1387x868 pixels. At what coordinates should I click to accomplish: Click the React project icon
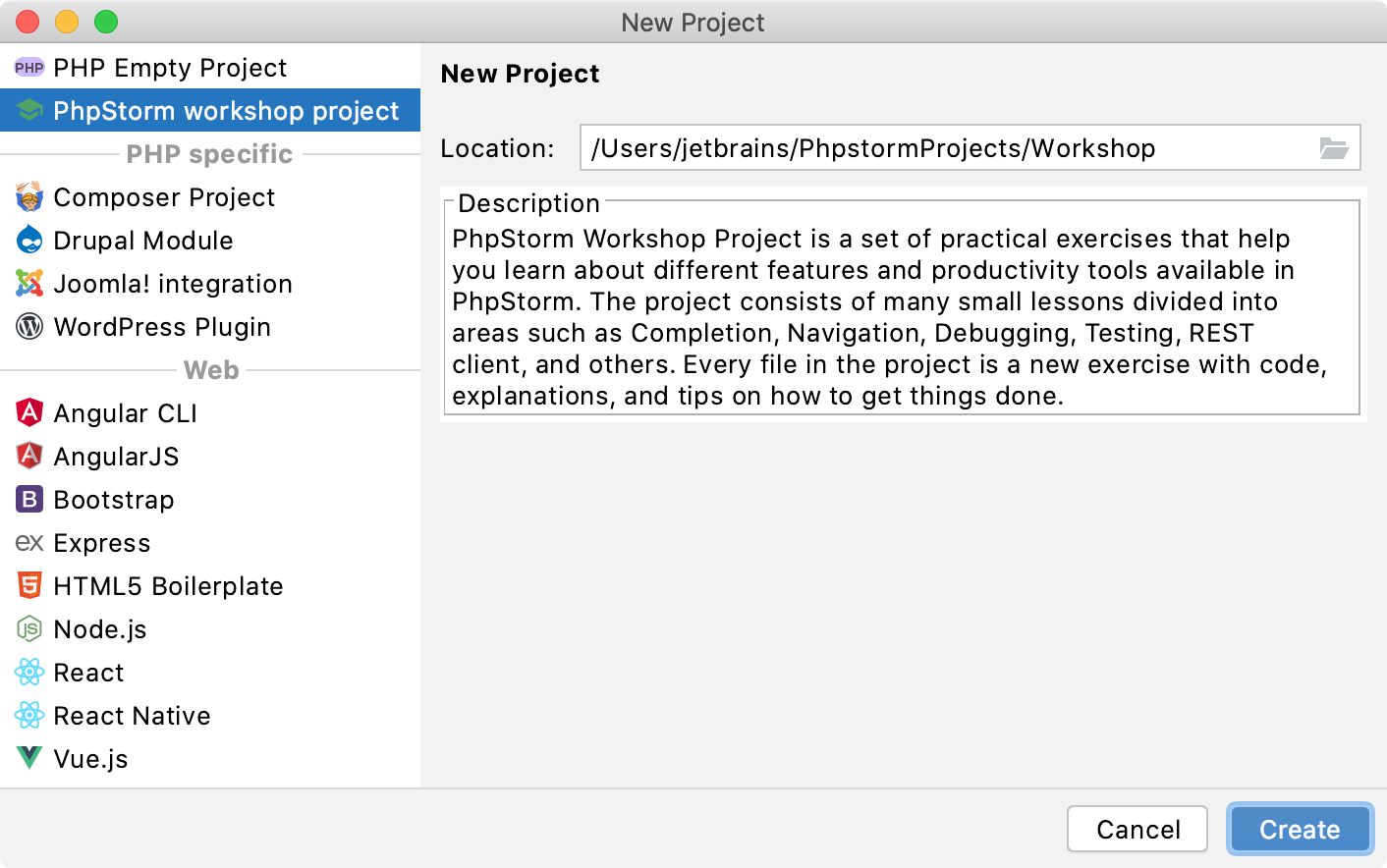[x=28, y=672]
